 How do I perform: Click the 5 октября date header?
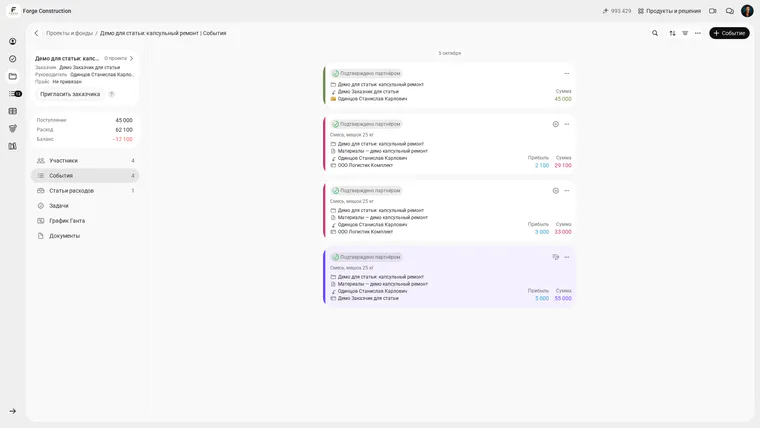(x=450, y=53)
